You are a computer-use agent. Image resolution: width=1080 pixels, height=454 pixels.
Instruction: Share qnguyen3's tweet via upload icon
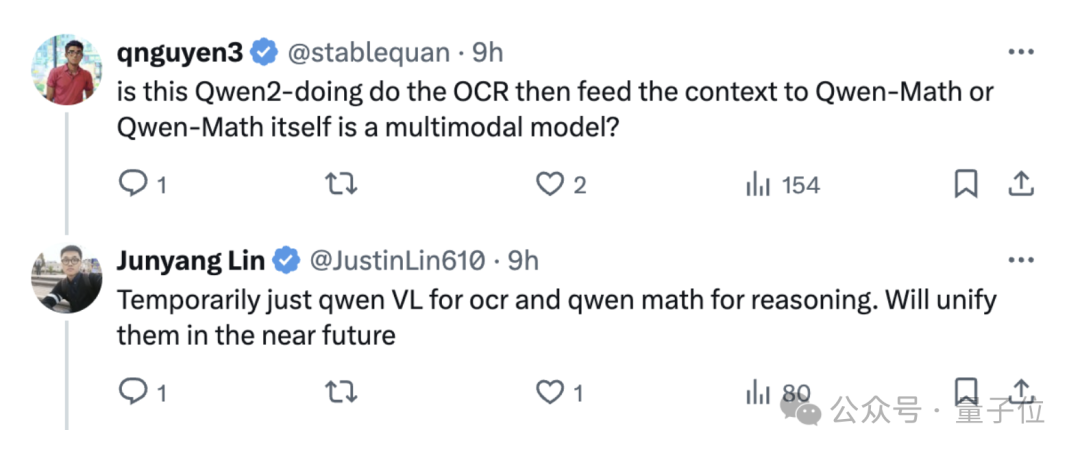[1021, 184]
